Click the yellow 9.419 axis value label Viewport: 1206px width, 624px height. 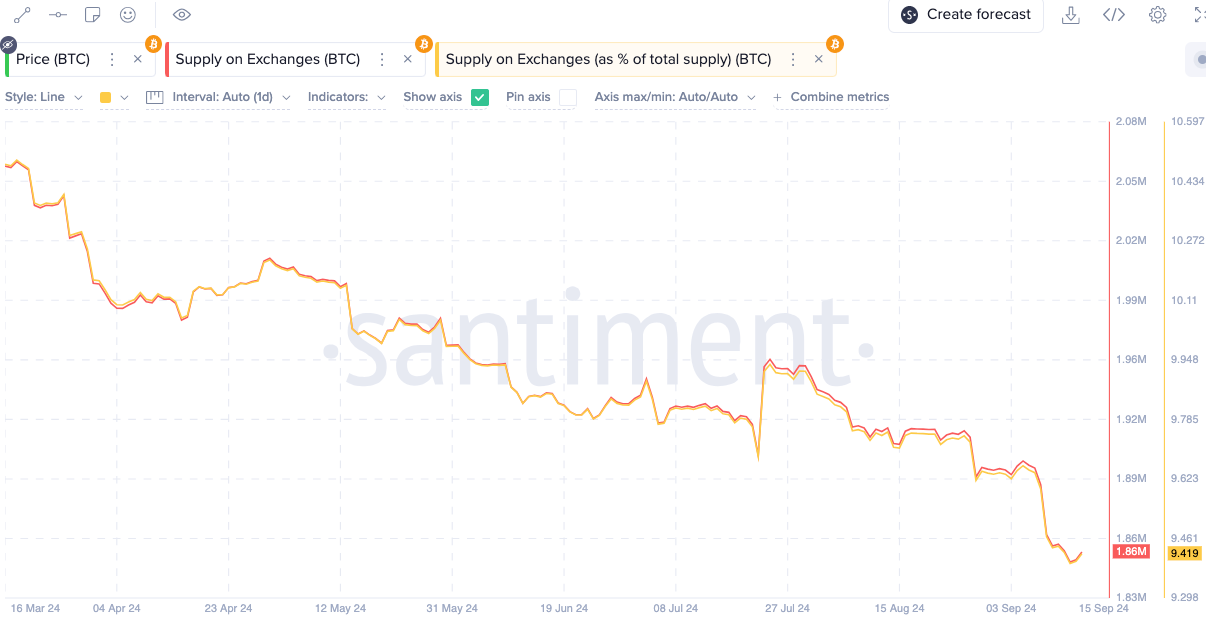(x=1184, y=552)
